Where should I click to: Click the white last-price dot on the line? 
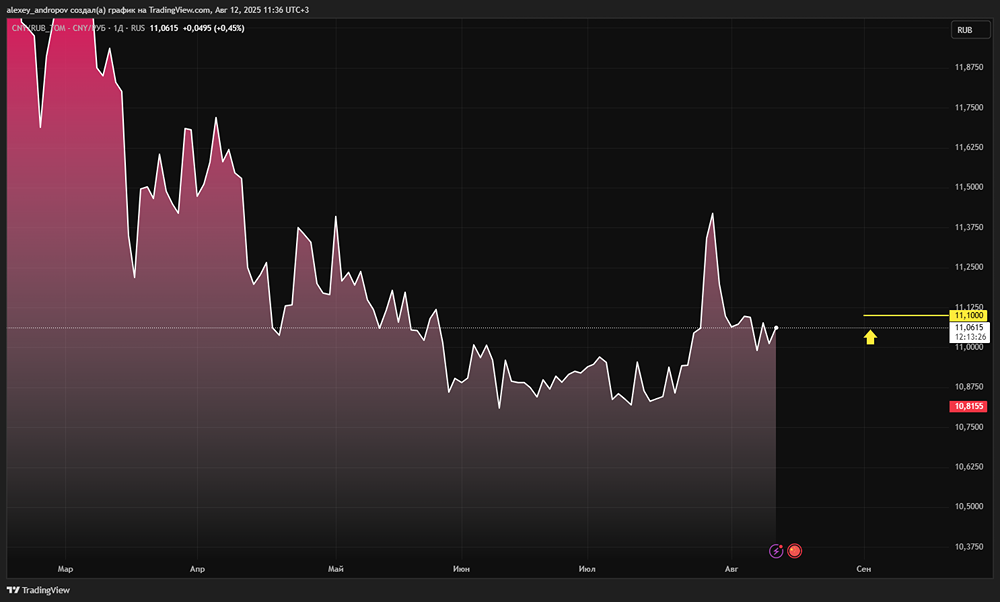tap(776, 327)
